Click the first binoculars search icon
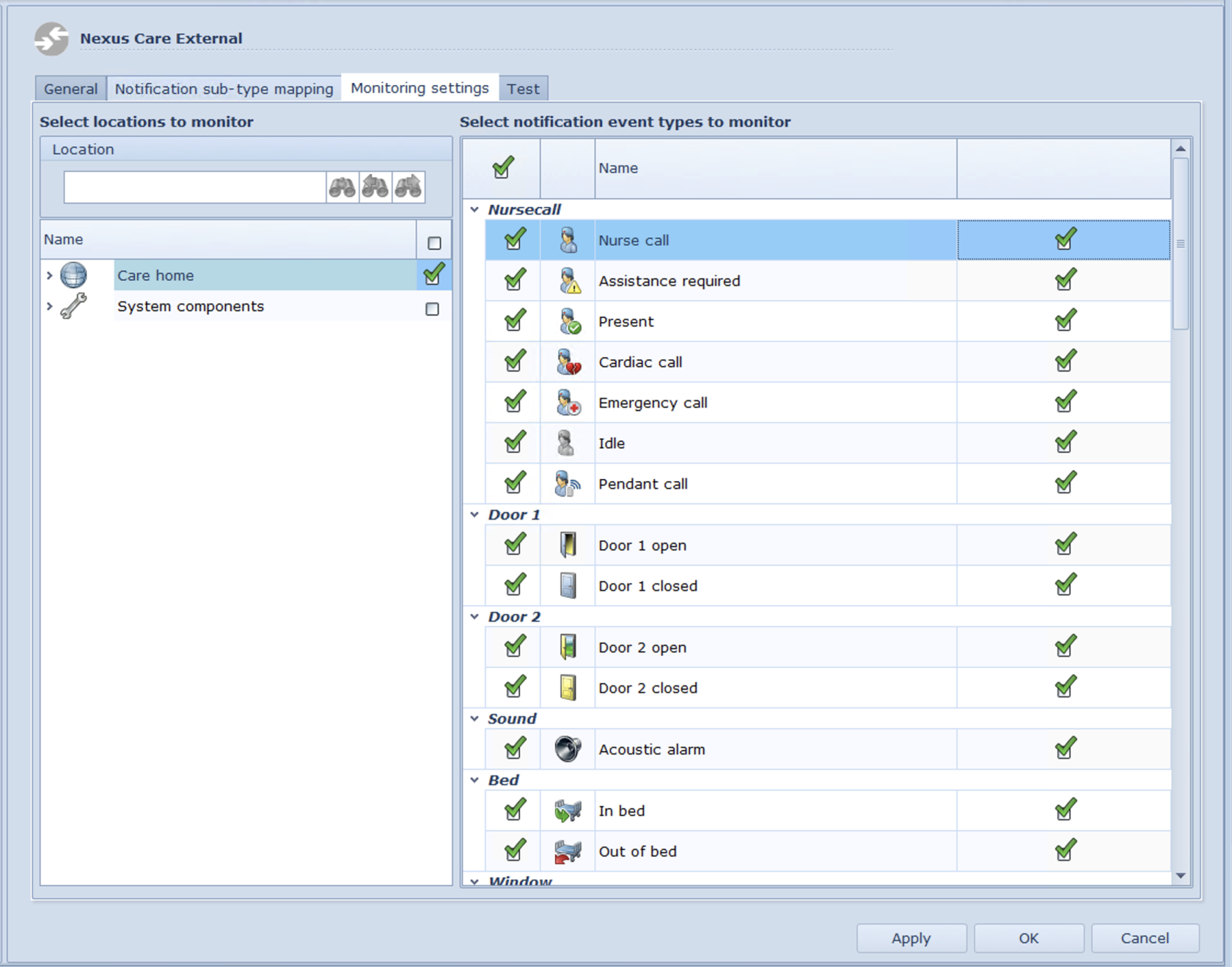Viewport: 1232px width, 967px height. click(x=342, y=187)
